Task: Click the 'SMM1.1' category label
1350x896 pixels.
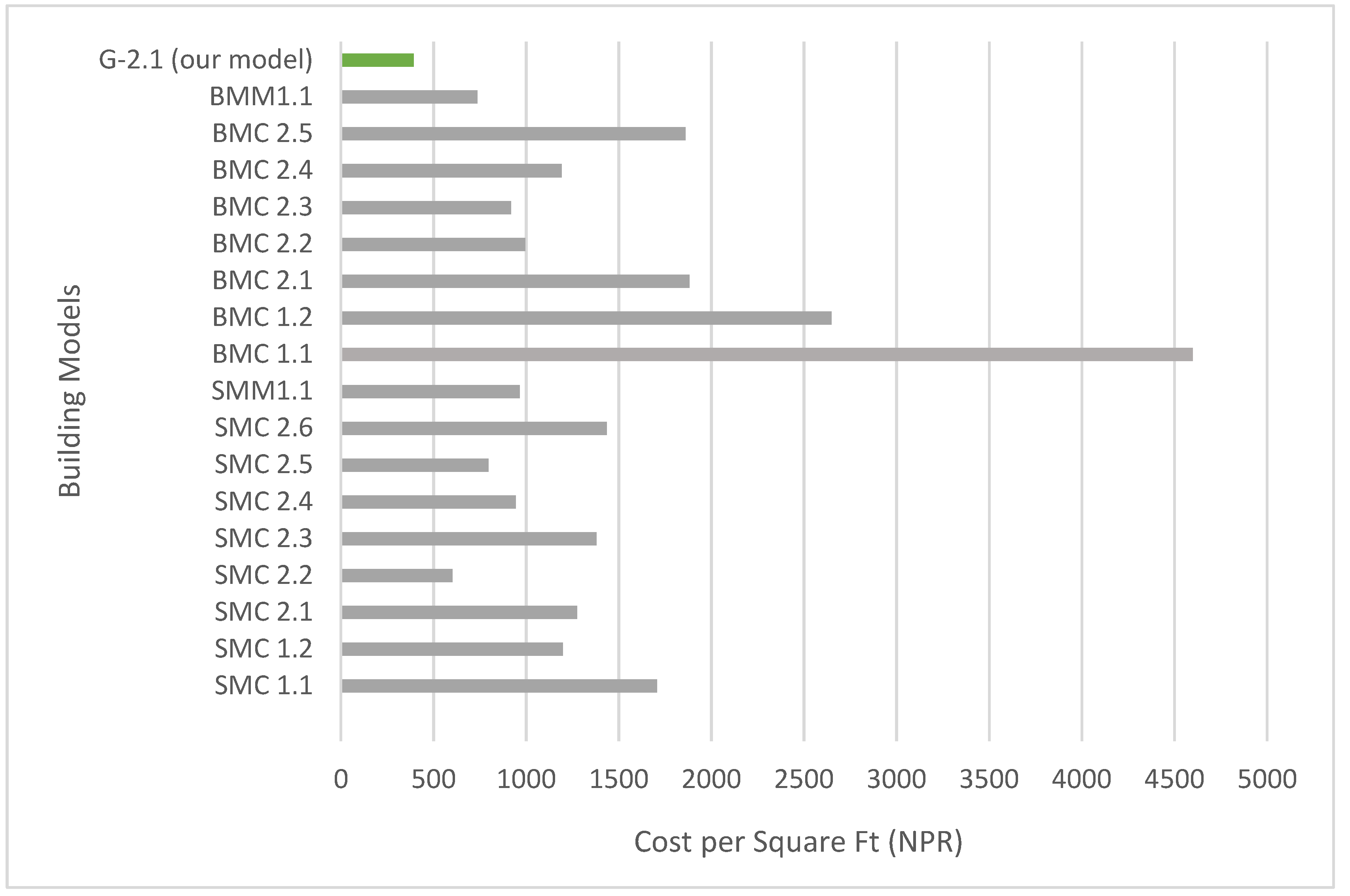Action: [x=262, y=391]
